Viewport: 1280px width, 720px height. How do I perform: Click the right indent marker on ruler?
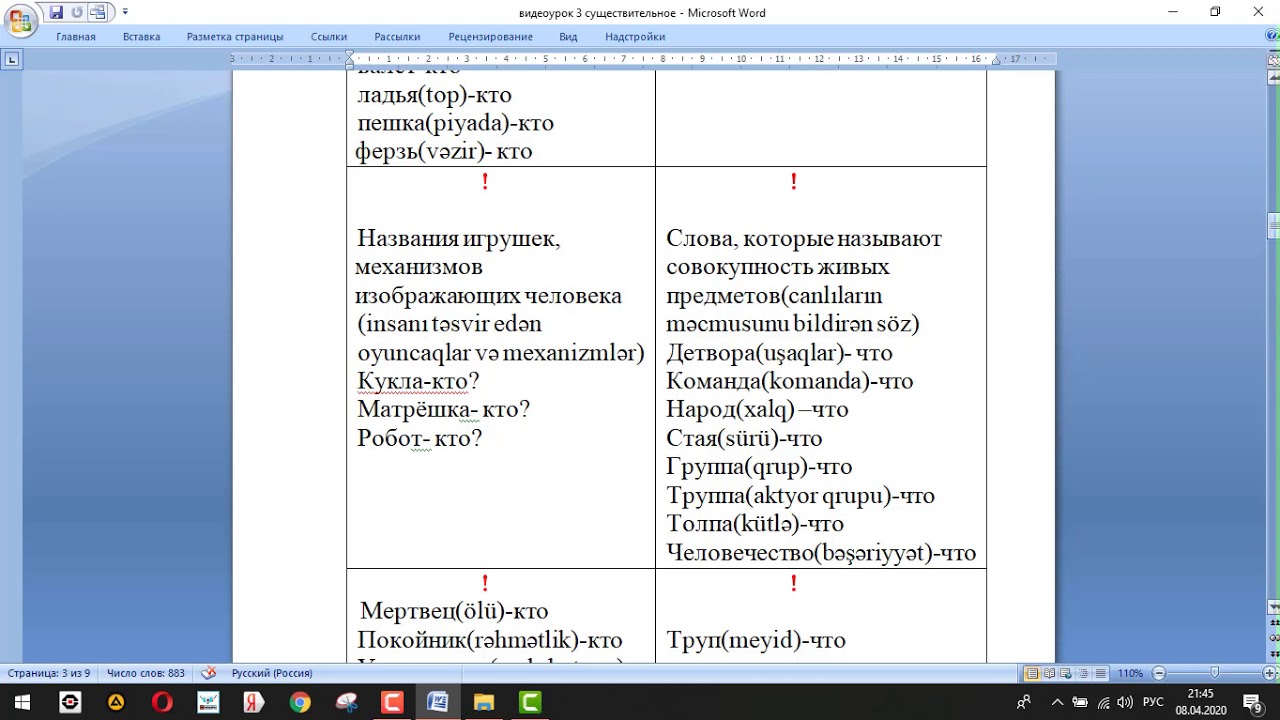pos(994,63)
